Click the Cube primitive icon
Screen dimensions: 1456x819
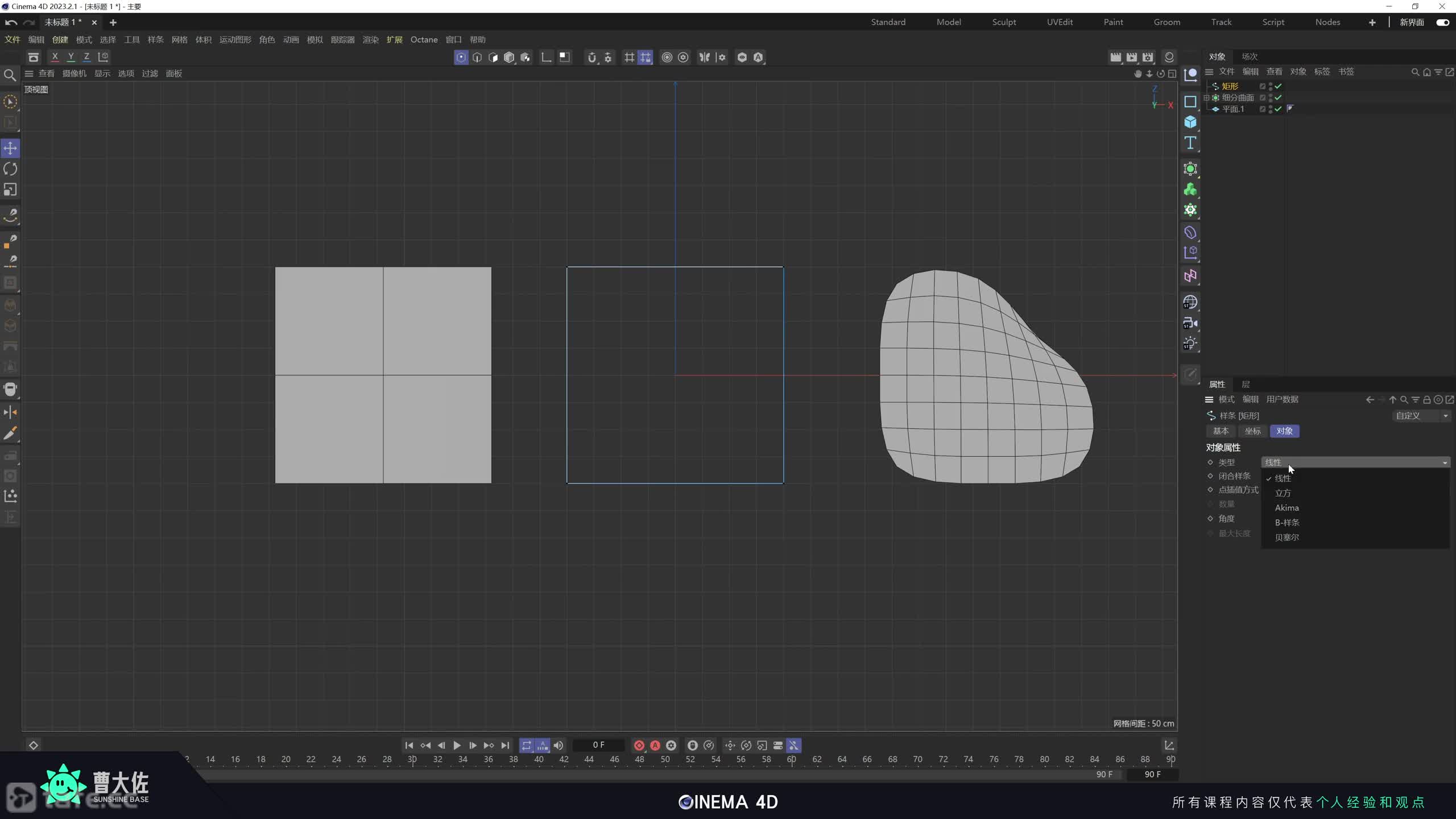click(x=1190, y=122)
